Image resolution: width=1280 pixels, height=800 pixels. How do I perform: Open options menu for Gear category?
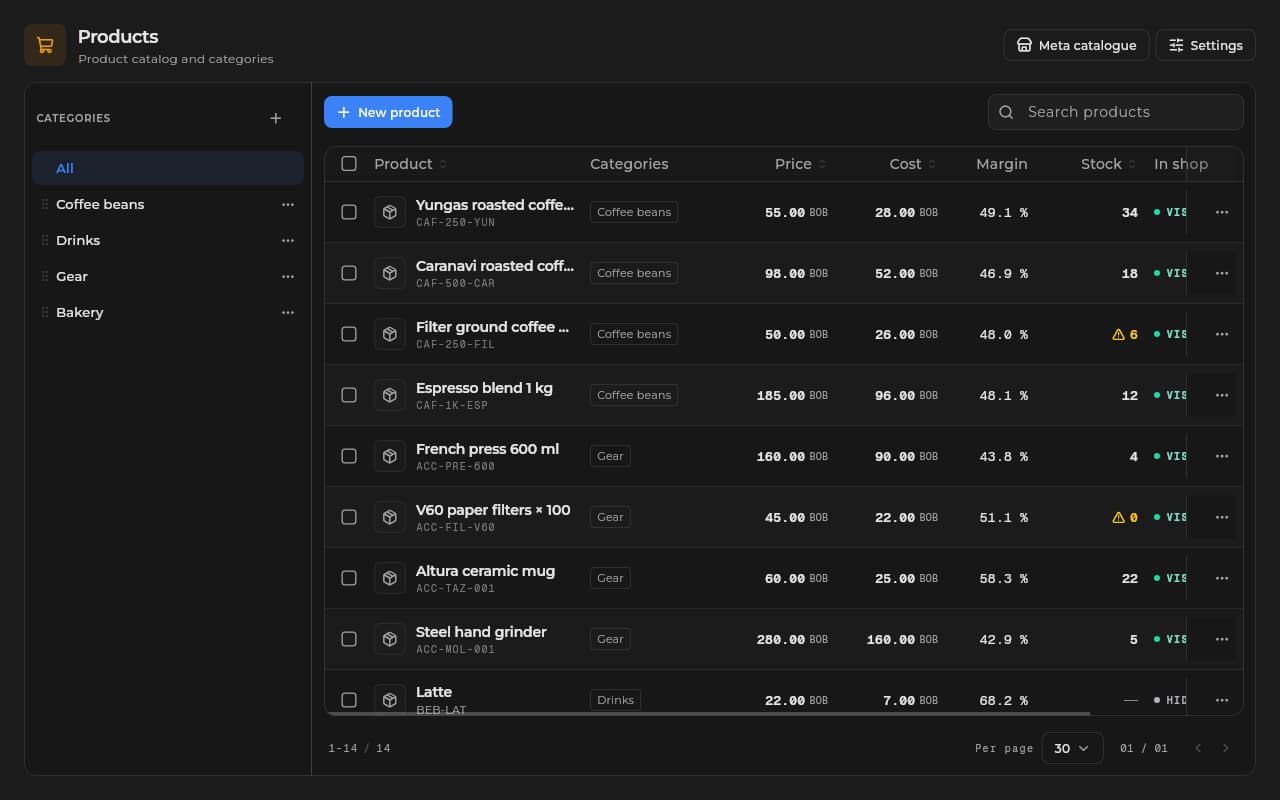click(288, 276)
